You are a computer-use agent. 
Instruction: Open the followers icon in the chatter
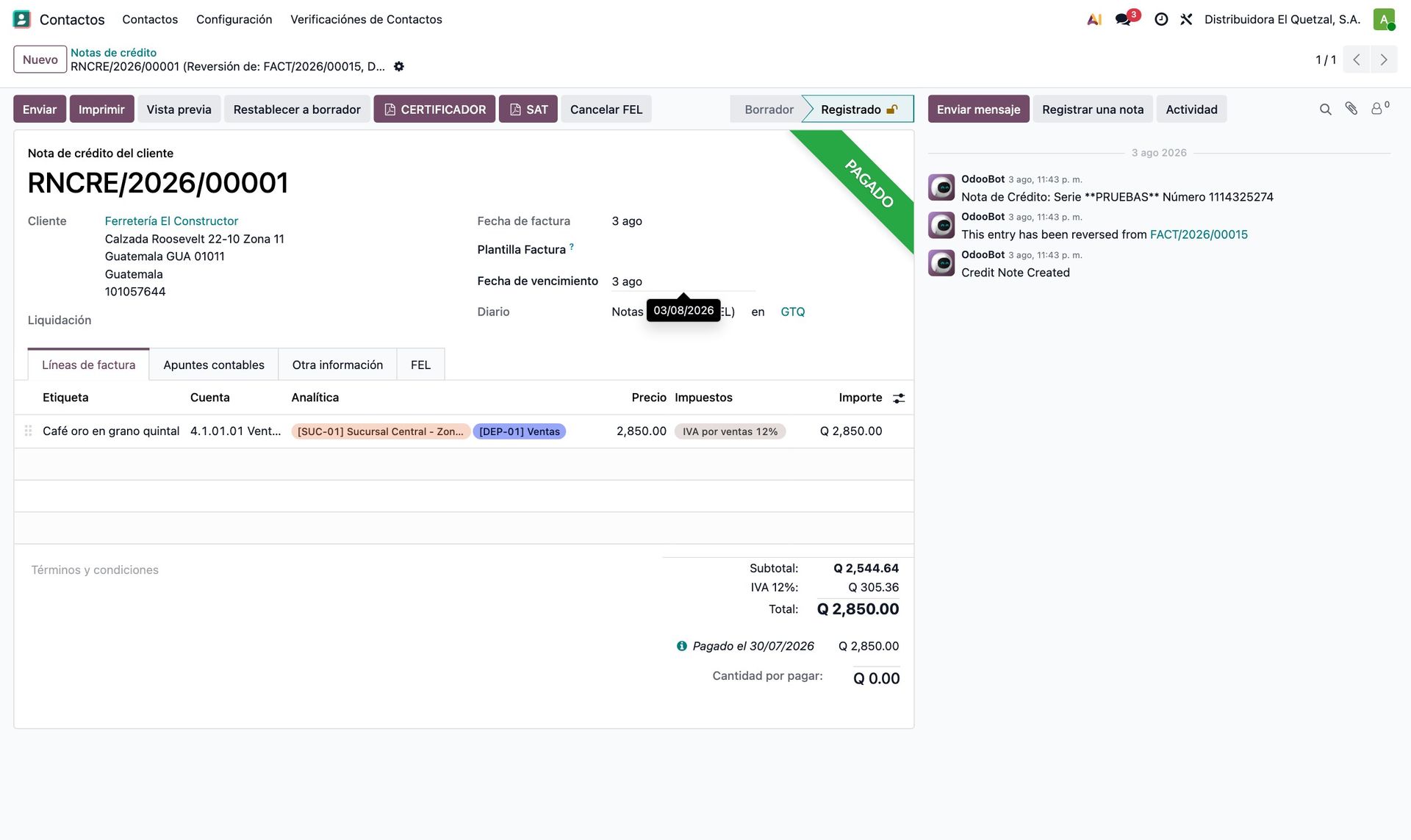click(x=1379, y=108)
